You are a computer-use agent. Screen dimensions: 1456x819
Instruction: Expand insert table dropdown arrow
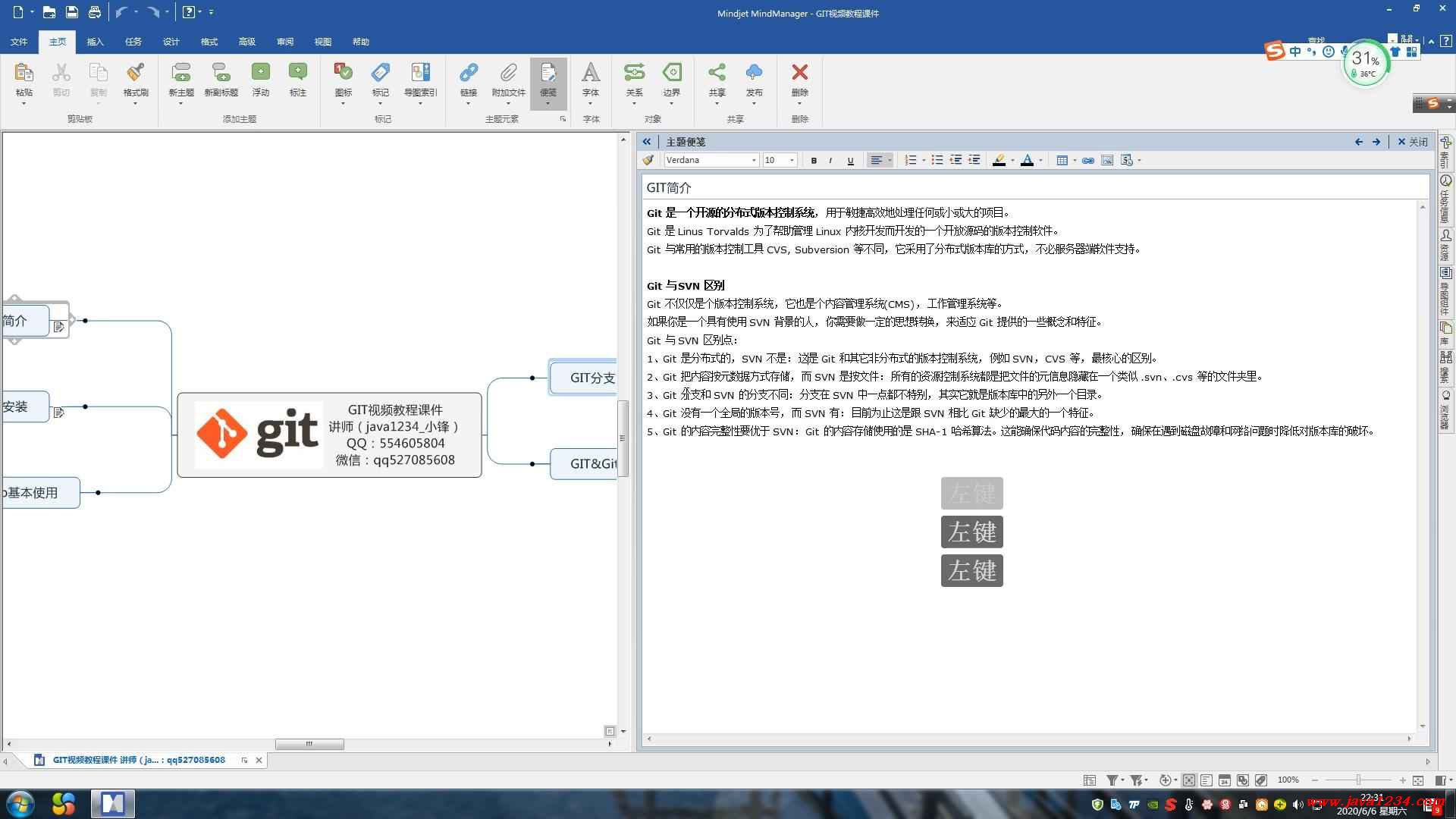[x=1075, y=160]
